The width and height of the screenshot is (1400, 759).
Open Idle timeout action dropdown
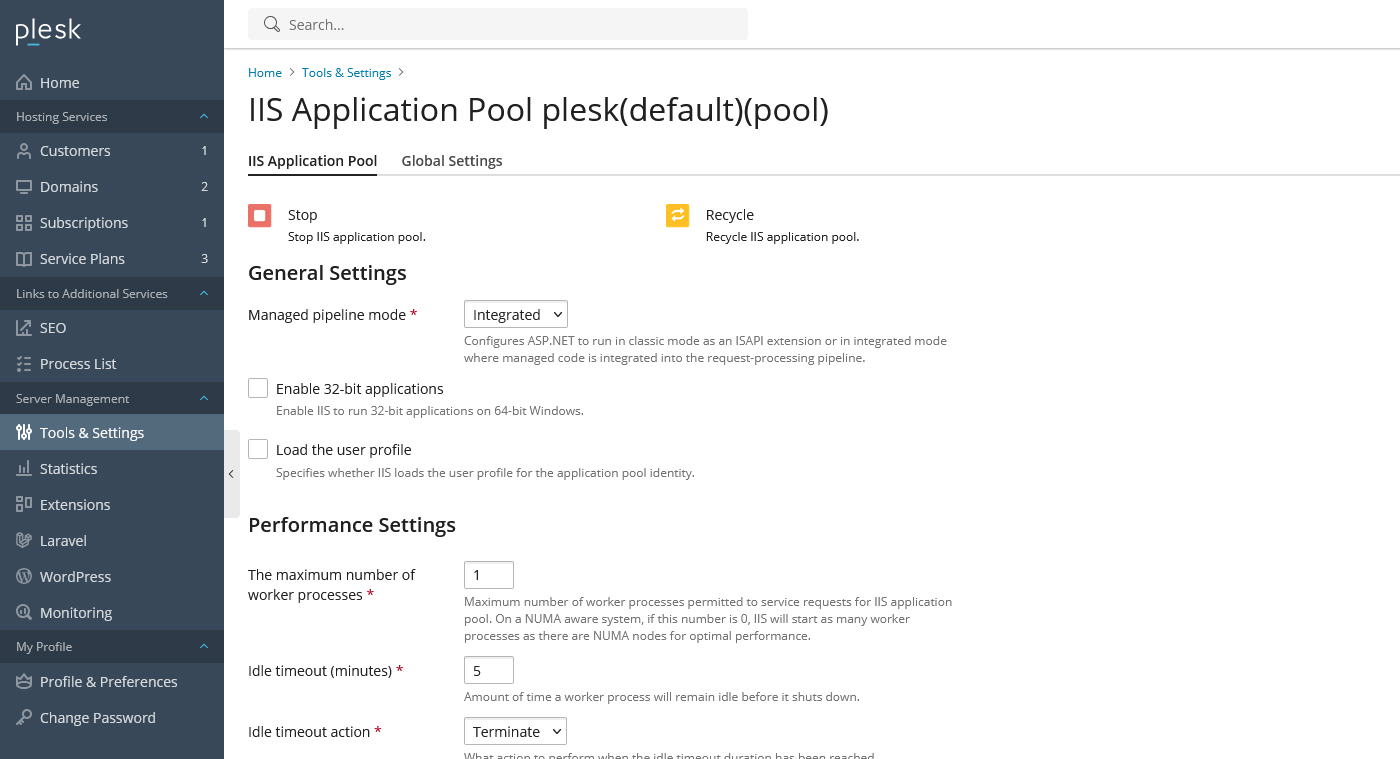[515, 732]
